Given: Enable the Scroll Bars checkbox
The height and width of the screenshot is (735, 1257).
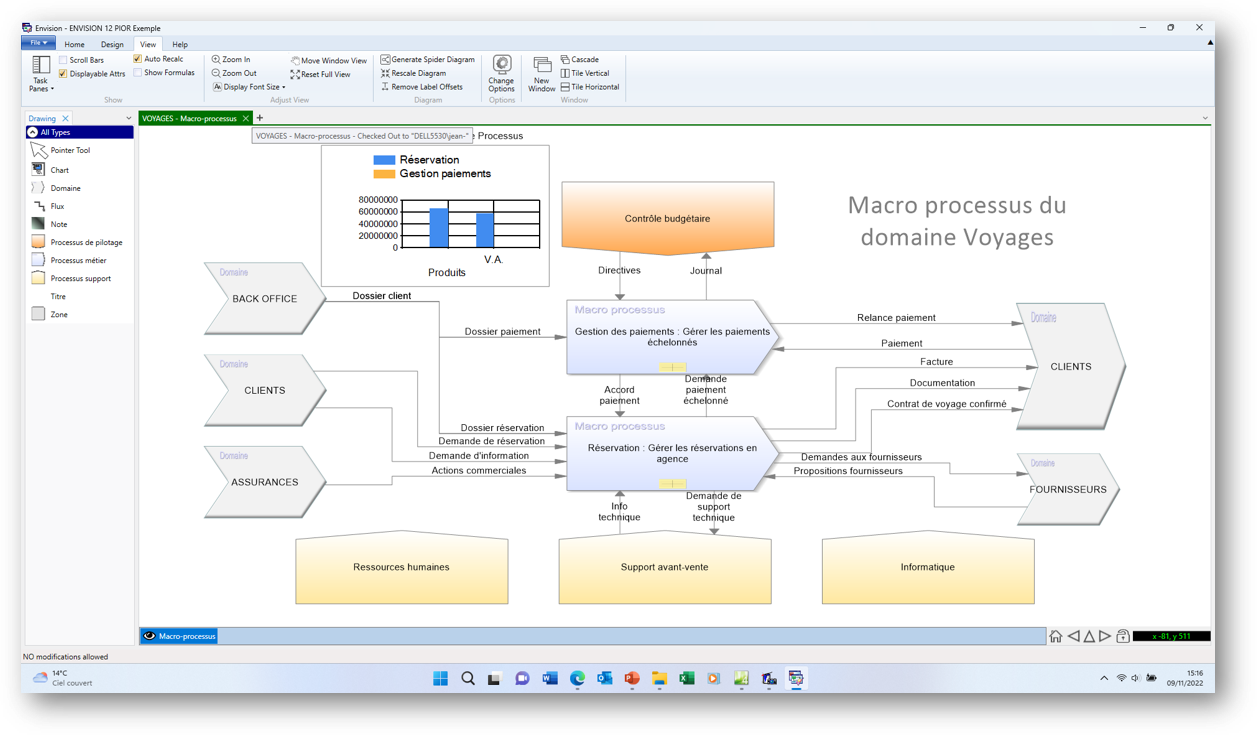Looking at the screenshot, I should coord(63,60).
